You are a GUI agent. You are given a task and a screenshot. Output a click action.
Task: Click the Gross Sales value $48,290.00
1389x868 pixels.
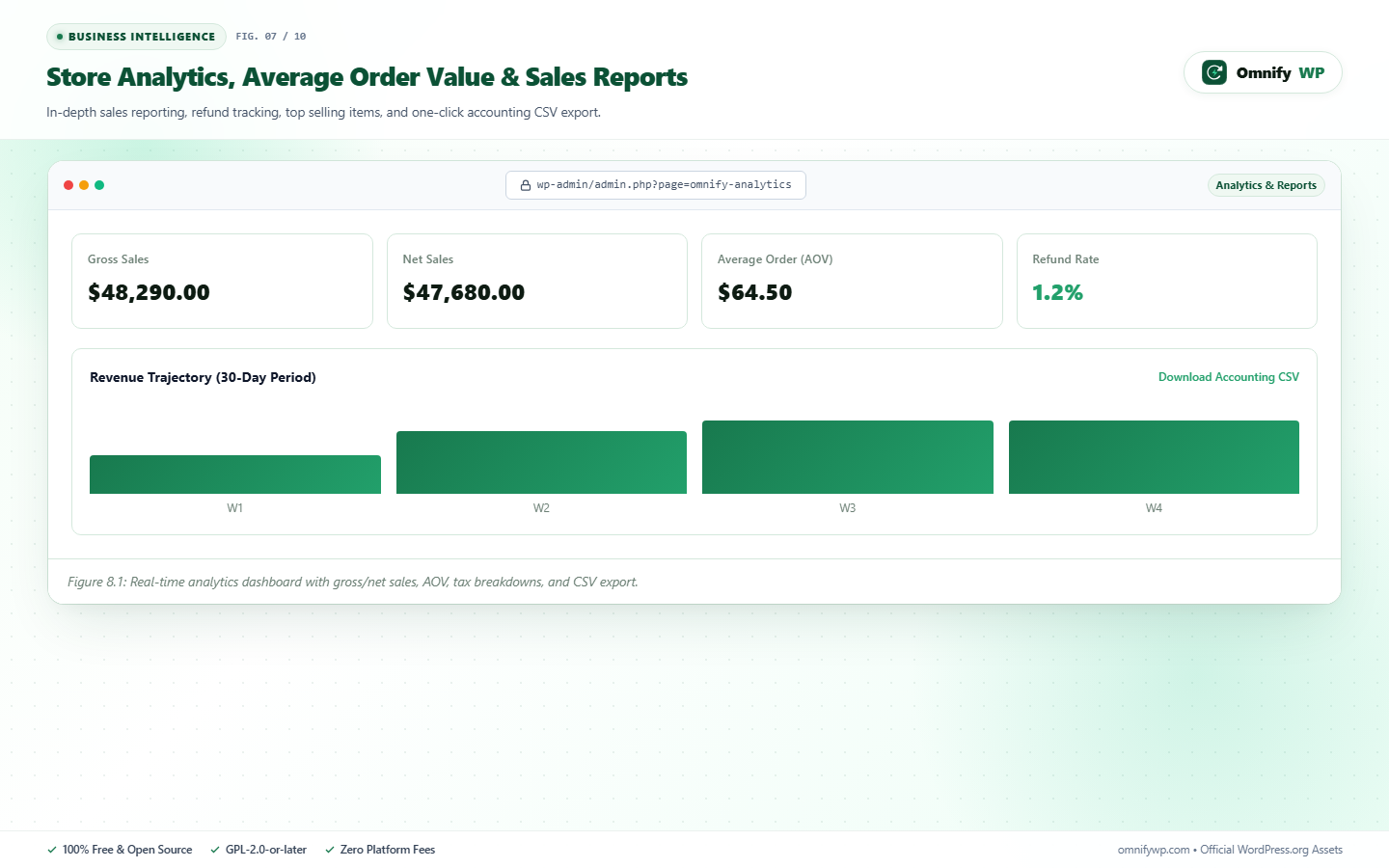pyautogui.click(x=149, y=292)
